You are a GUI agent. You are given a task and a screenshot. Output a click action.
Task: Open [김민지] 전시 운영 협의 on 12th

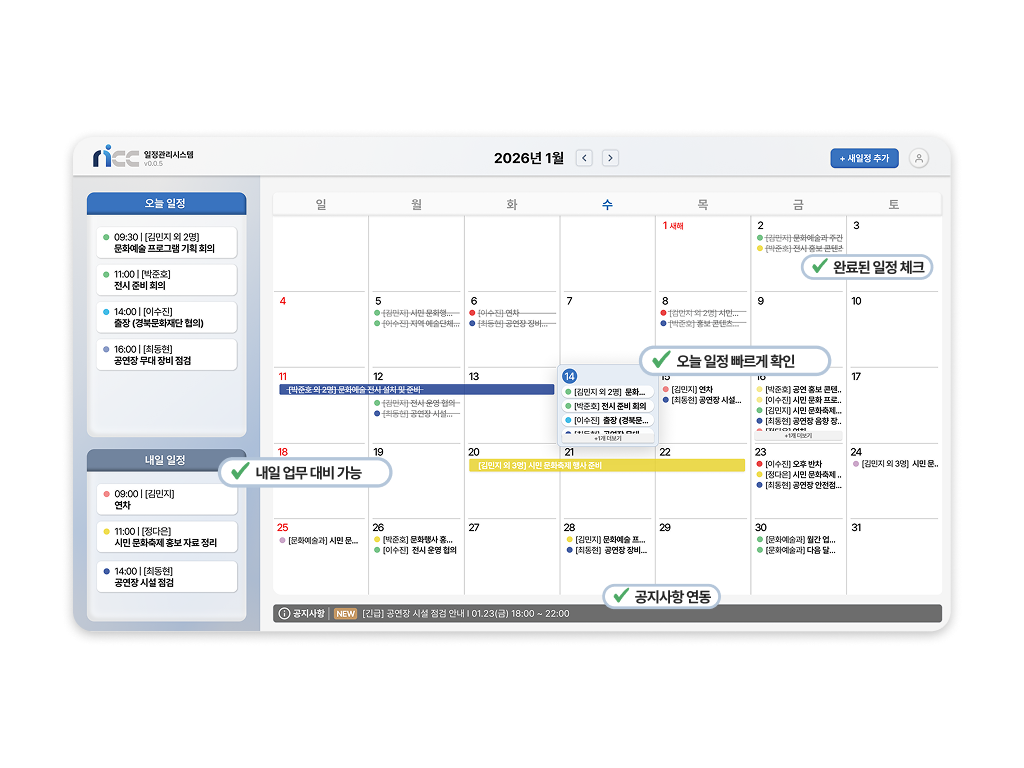coord(417,403)
